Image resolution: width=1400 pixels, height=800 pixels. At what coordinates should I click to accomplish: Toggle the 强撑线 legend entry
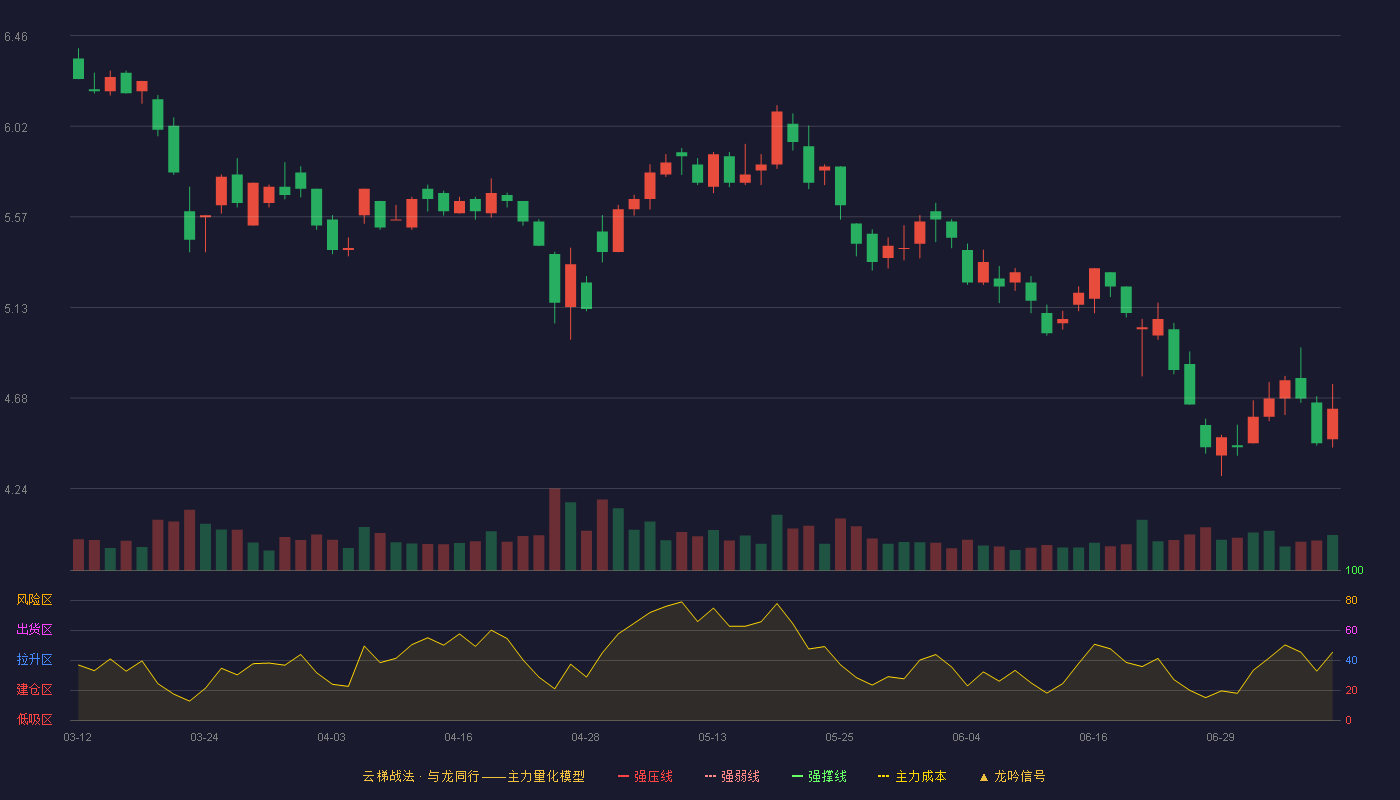coord(819,776)
